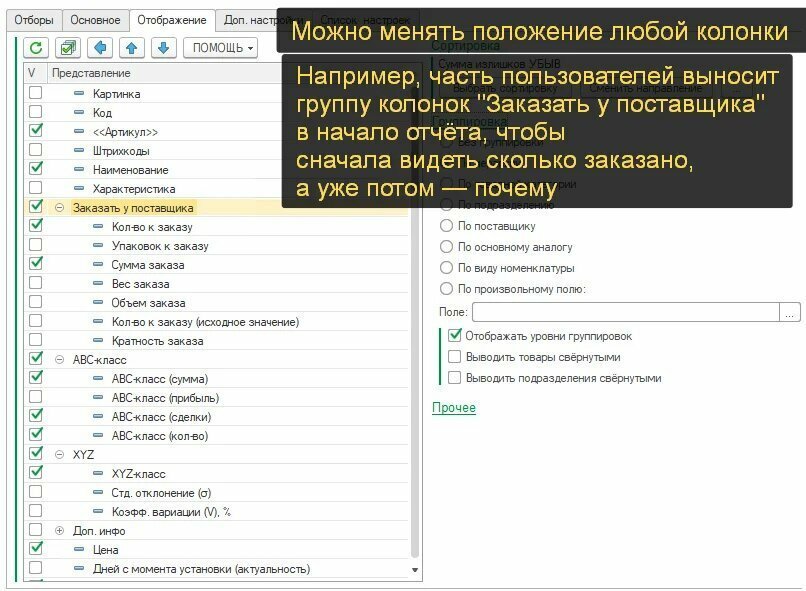Enable the Код column checkbox
806x591 pixels.
click(x=35, y=112)
